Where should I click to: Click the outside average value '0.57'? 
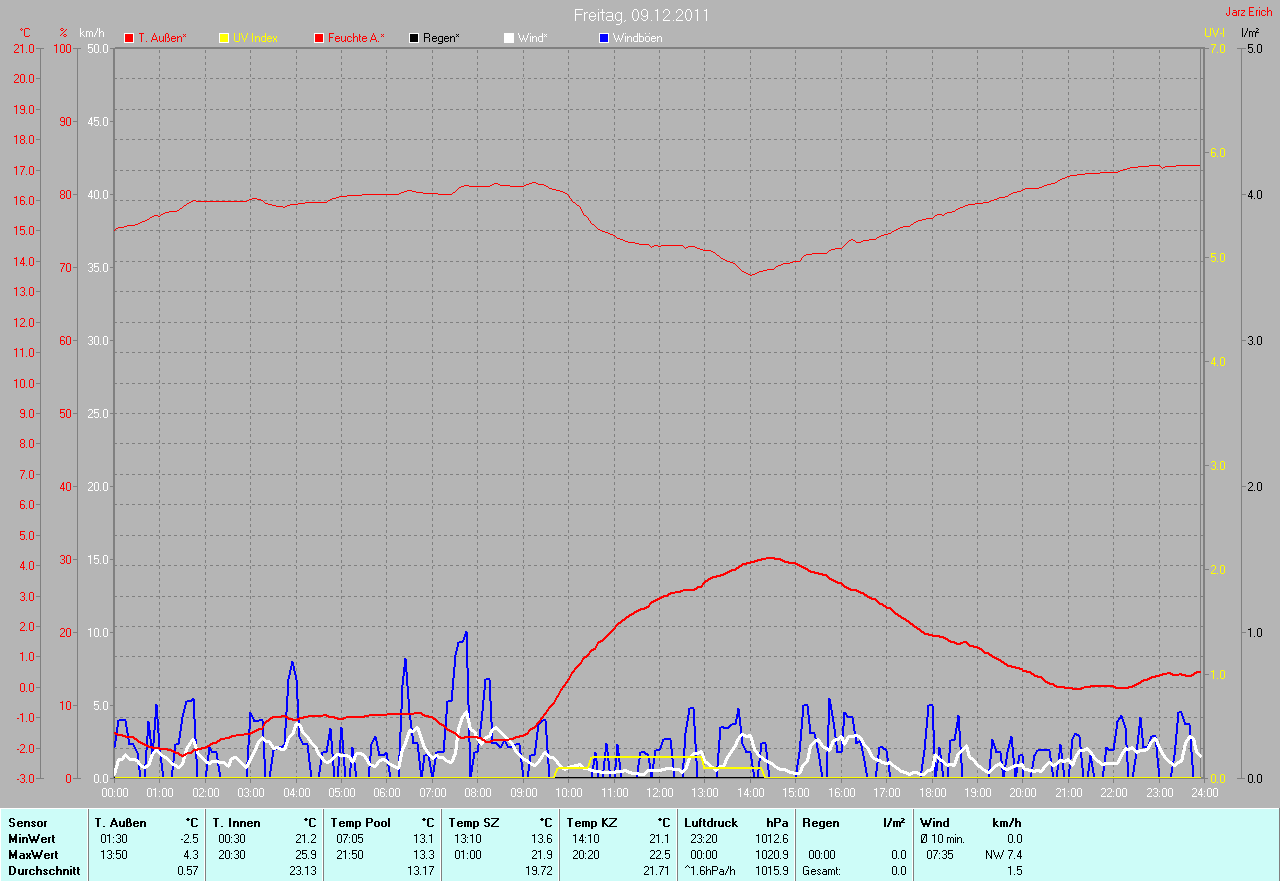coord(188,871)
